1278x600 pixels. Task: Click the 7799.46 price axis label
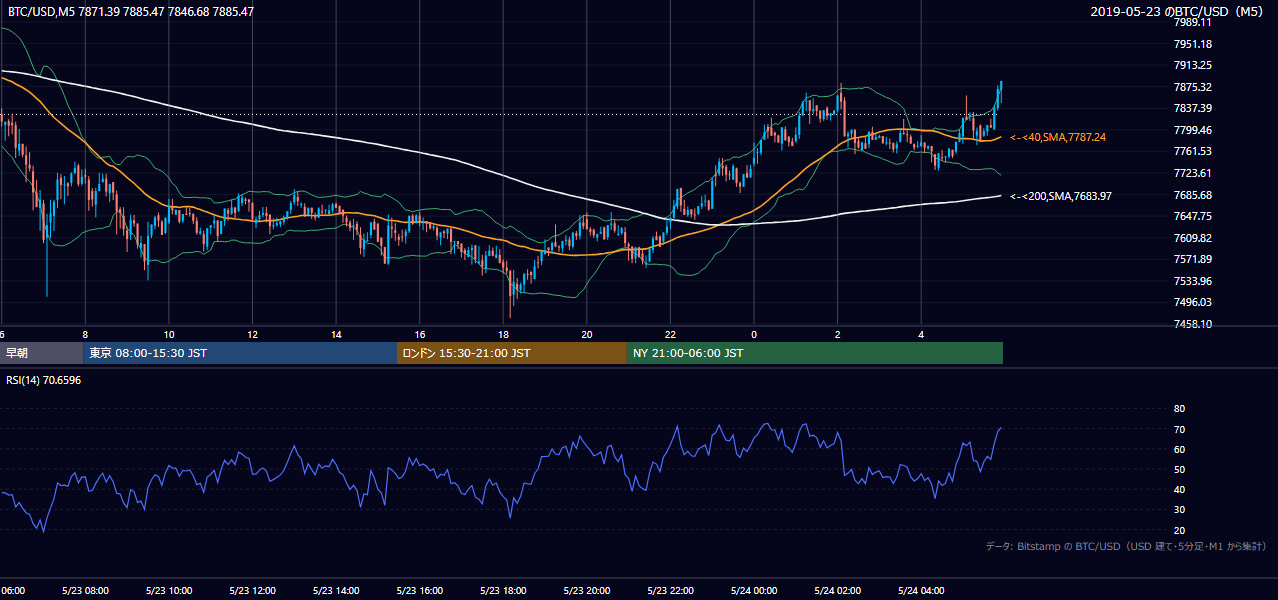[x=1192, y=130]
